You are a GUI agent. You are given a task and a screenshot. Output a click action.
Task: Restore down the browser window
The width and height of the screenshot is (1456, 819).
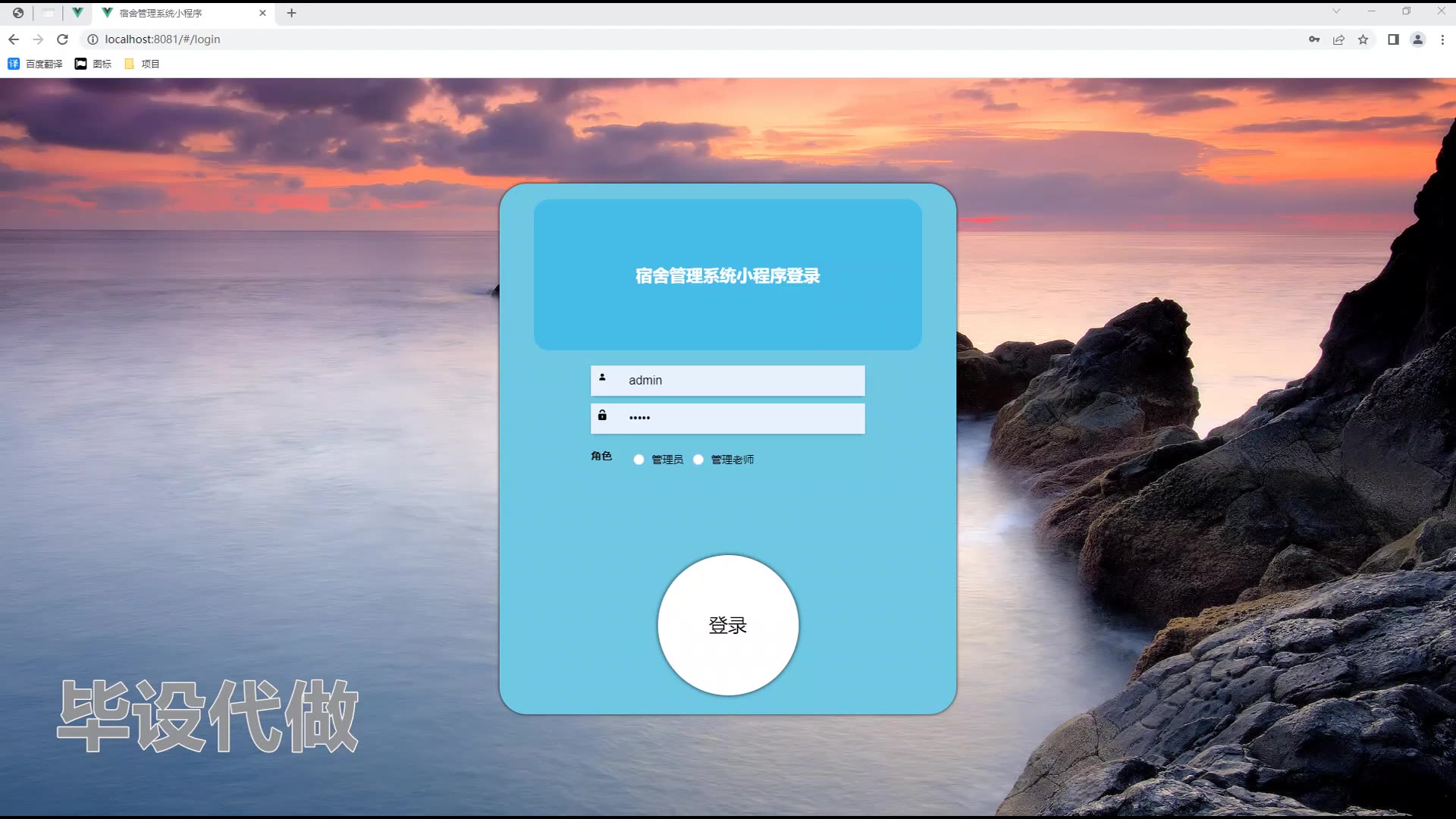point(1406,11)
